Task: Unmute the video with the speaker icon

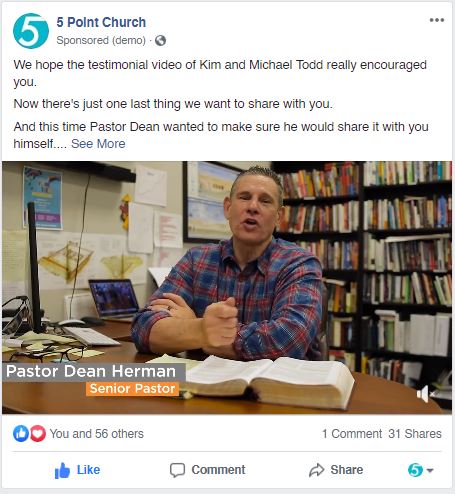Action: pos(426,394)
